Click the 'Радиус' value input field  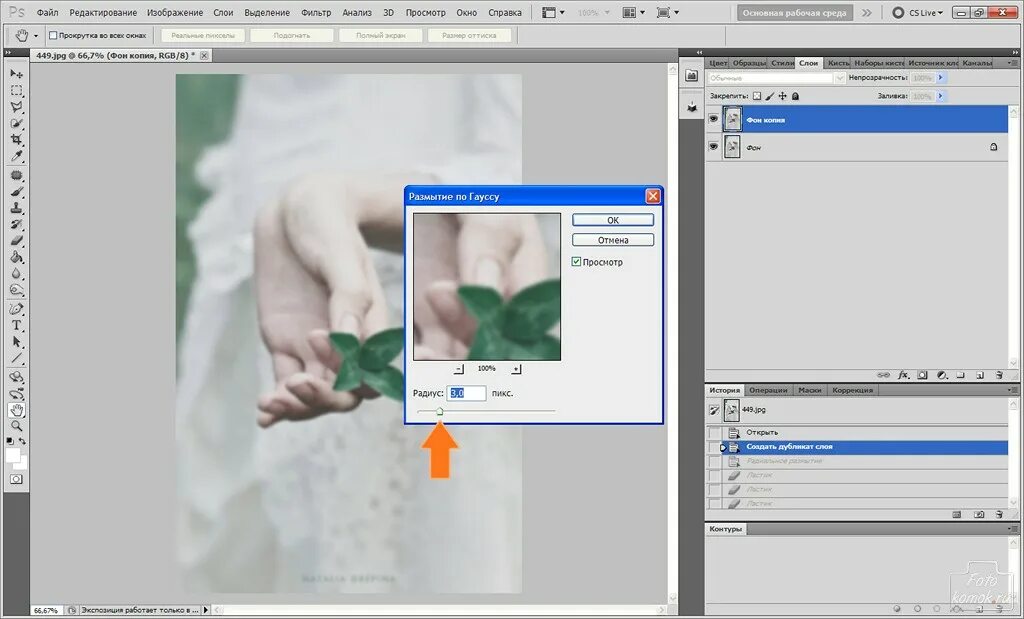pyautogui.click(x=466, y=393)
